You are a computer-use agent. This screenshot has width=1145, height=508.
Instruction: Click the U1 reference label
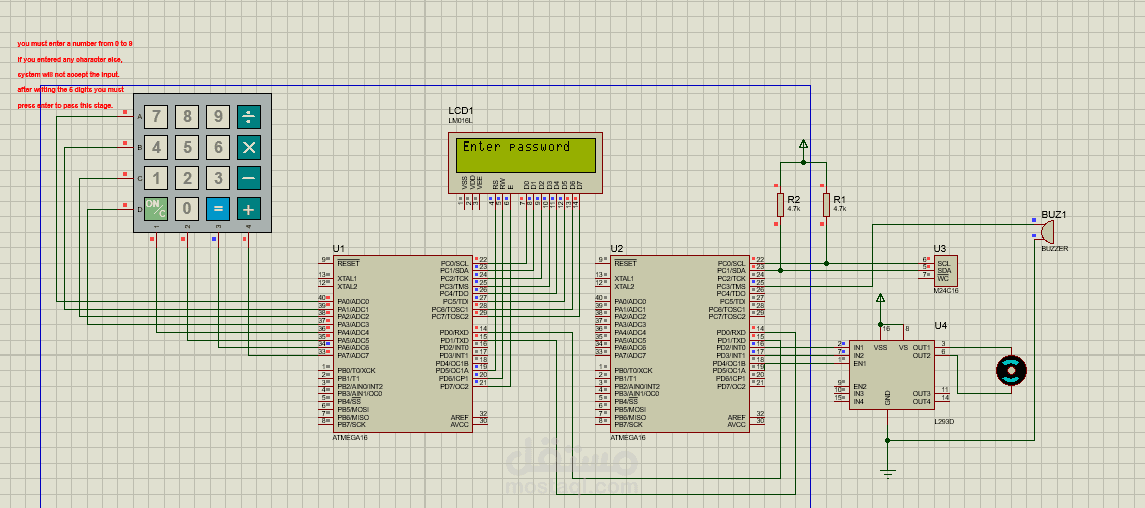(337, 249)
